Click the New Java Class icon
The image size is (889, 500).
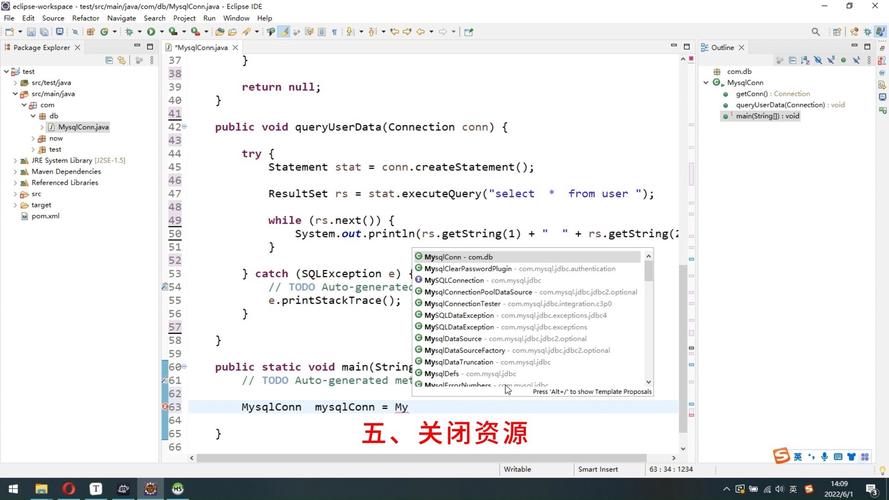point(104,32)
